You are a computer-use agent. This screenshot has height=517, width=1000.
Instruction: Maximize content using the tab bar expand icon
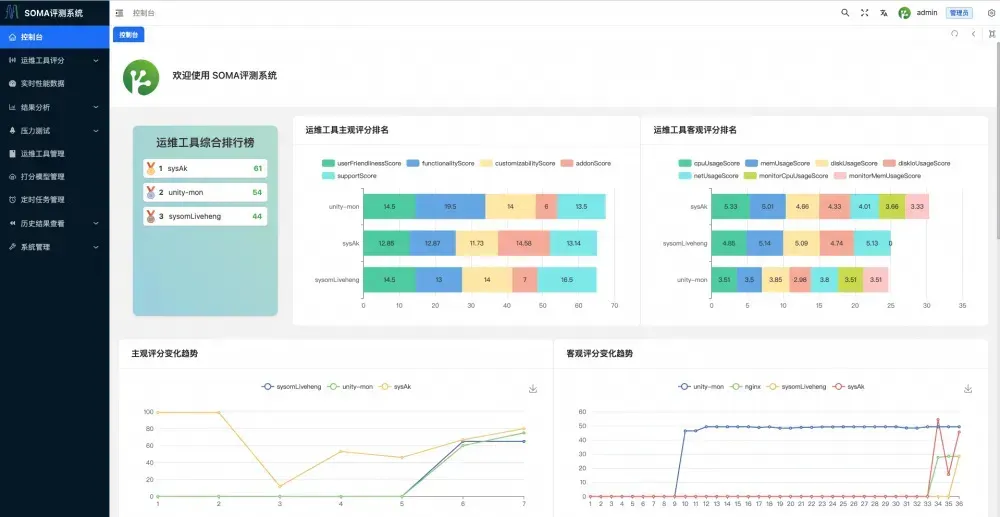click(992, 34)
